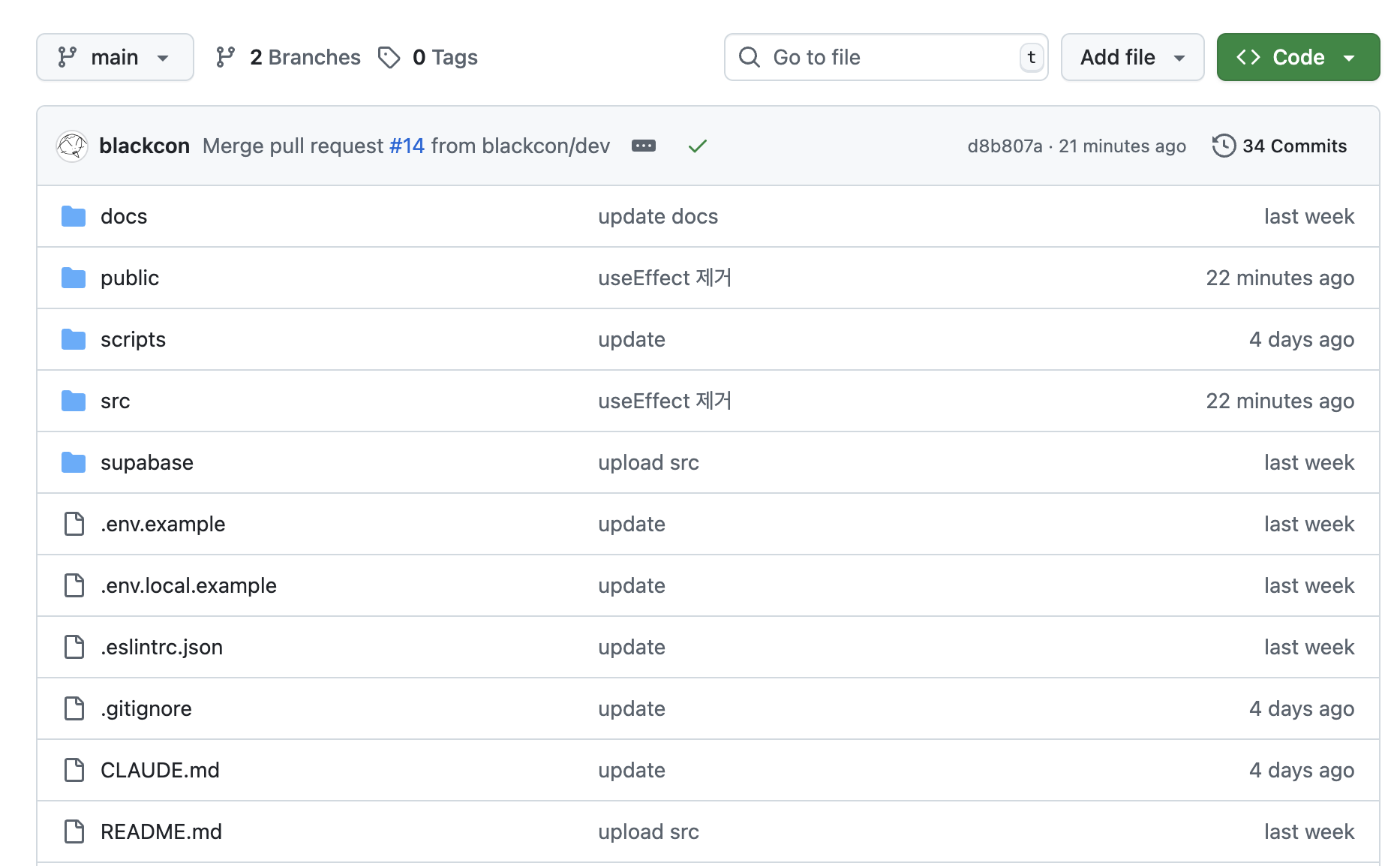Expand the commit message ellipsis

tap(643, 146)
